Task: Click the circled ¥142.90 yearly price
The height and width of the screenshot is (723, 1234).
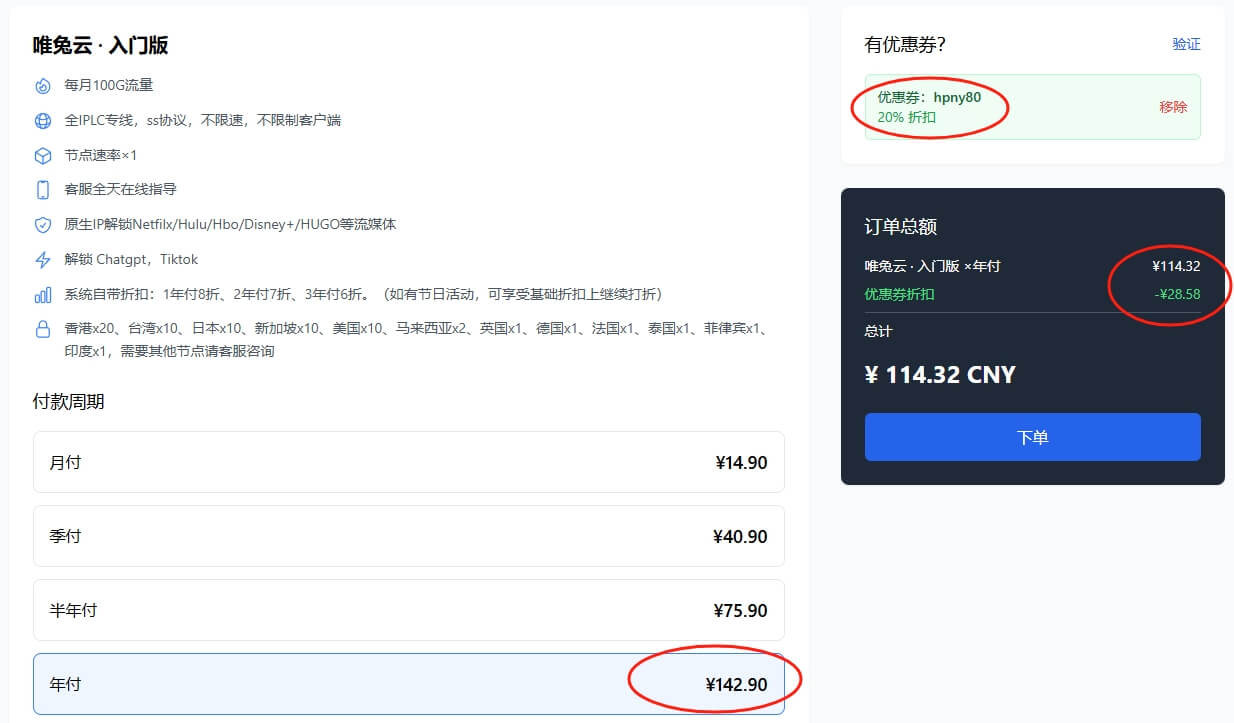Action: [740, 685]
